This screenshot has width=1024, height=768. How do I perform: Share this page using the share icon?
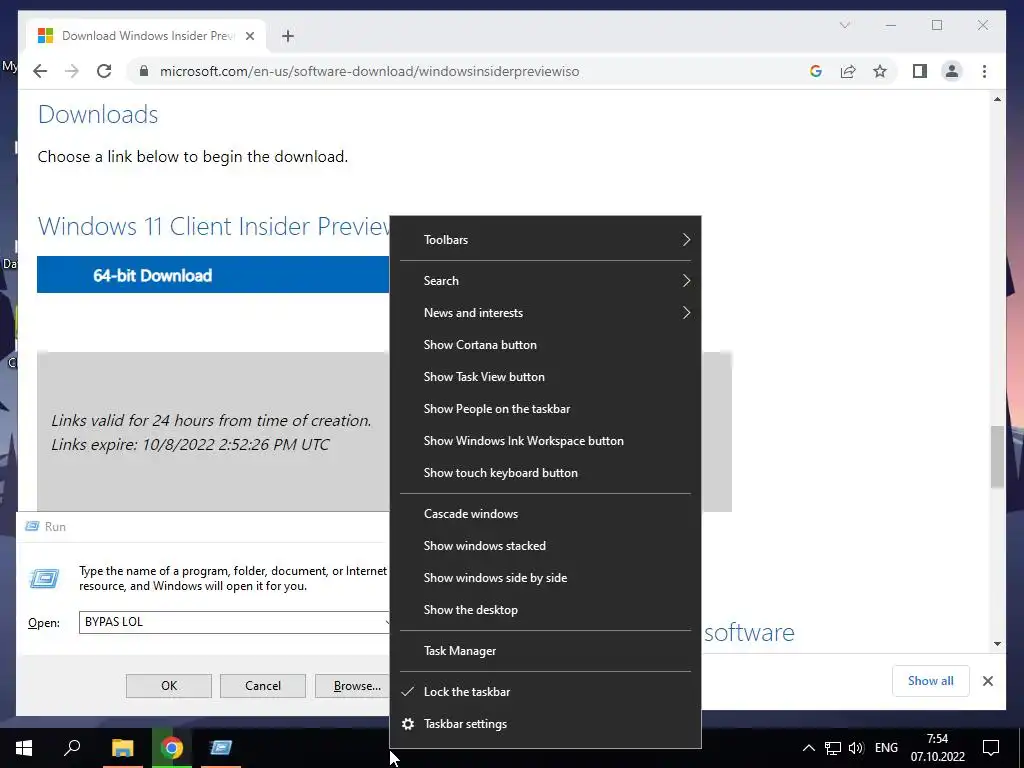pyautogui.click(x=848, y=71)
